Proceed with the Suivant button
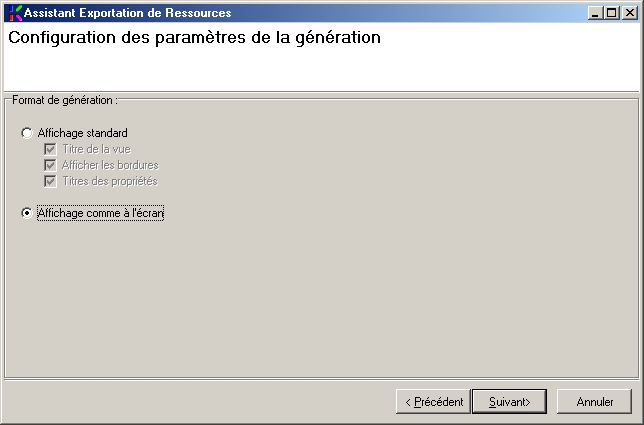Screen dimensions: 644x425 pos(509,402)
